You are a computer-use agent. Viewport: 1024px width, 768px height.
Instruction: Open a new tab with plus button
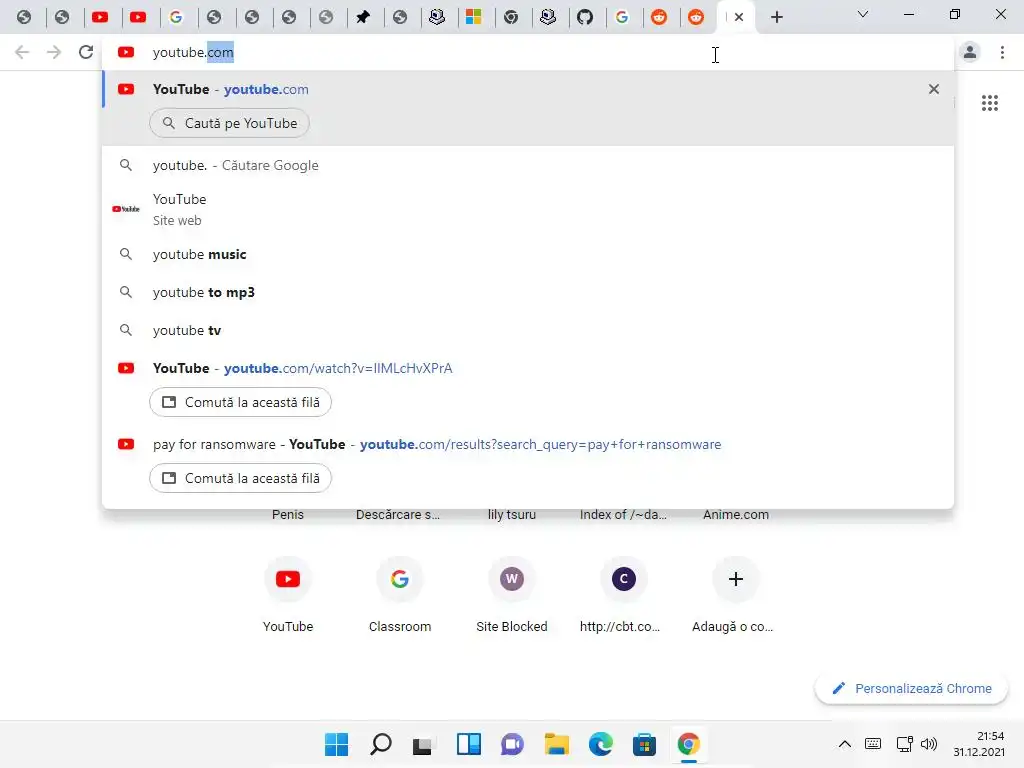click(x=776, y=17)
